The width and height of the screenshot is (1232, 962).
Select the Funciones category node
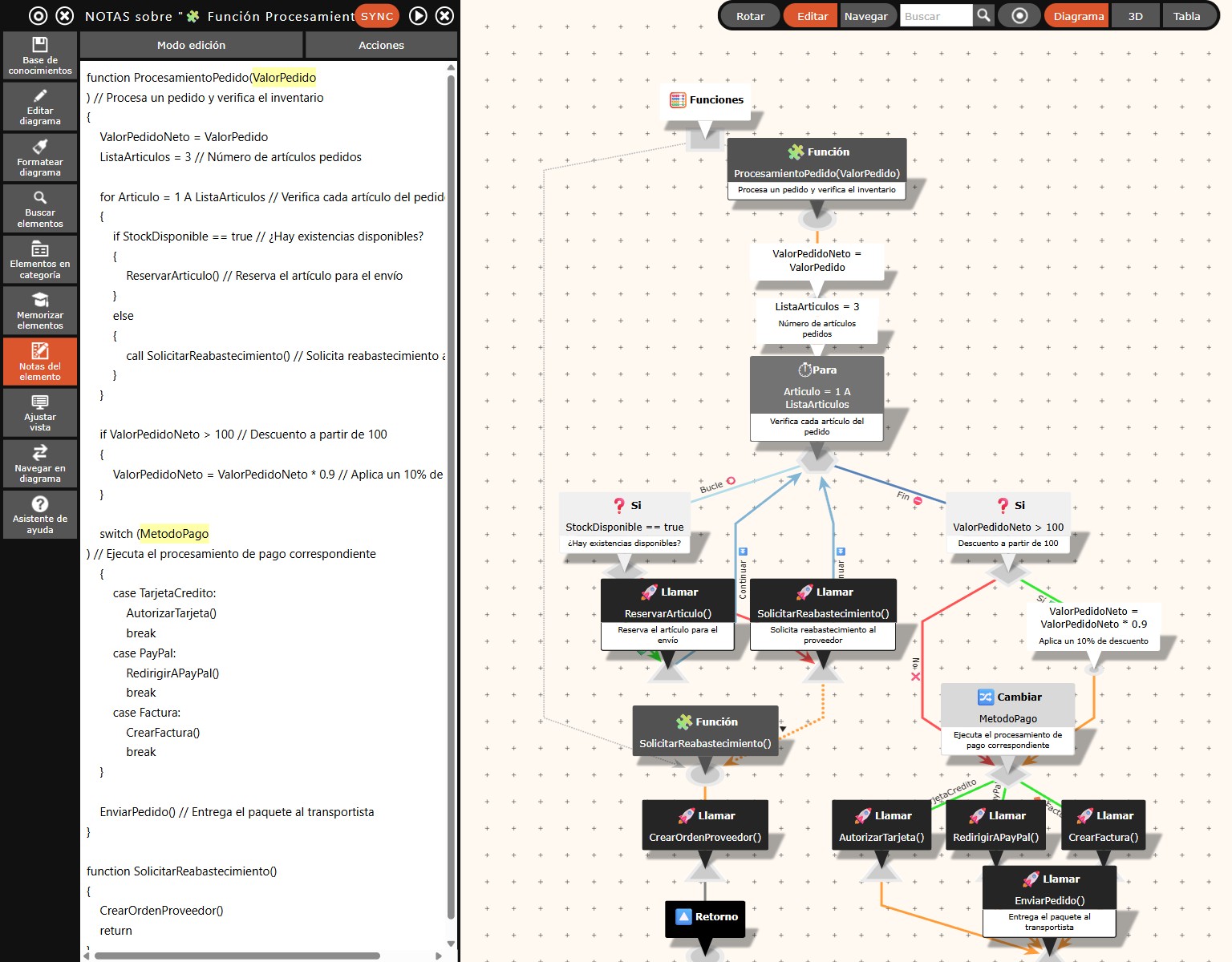[x=706, y=101]
